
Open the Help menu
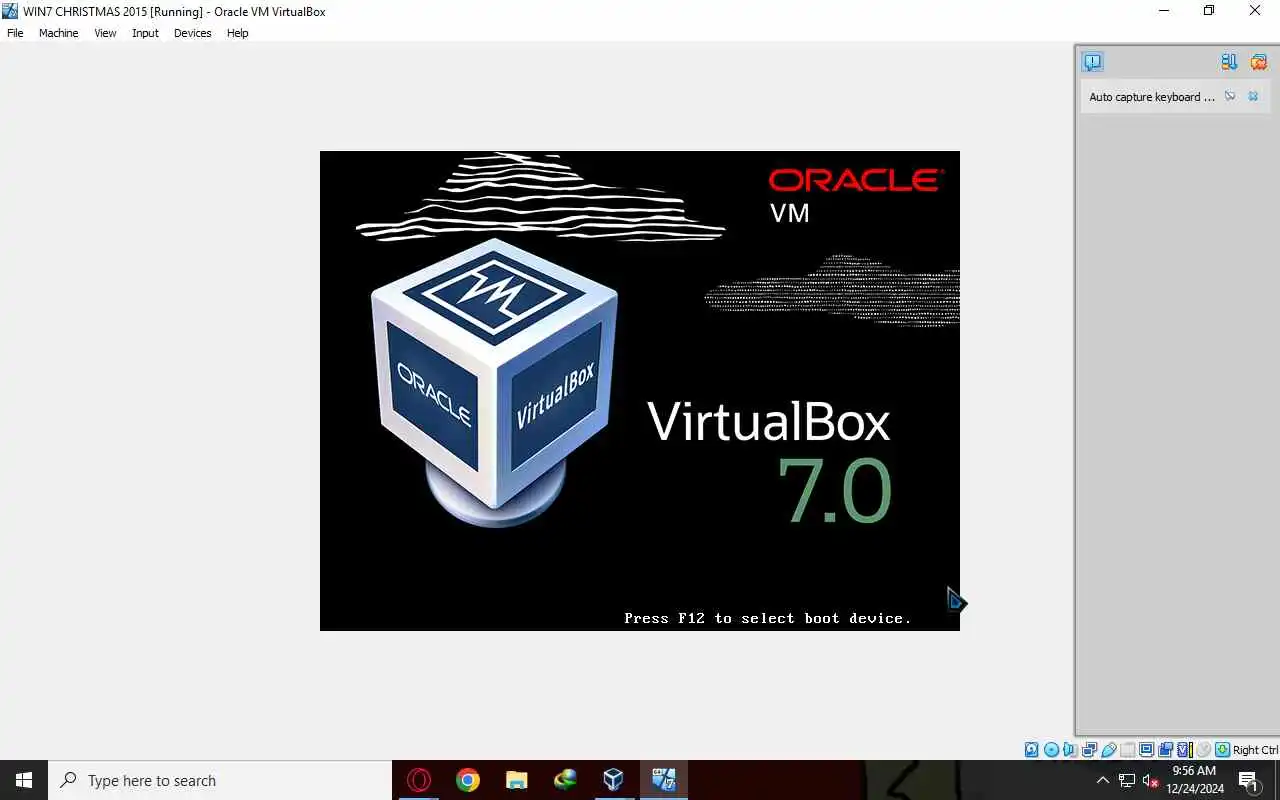(237, 33)
